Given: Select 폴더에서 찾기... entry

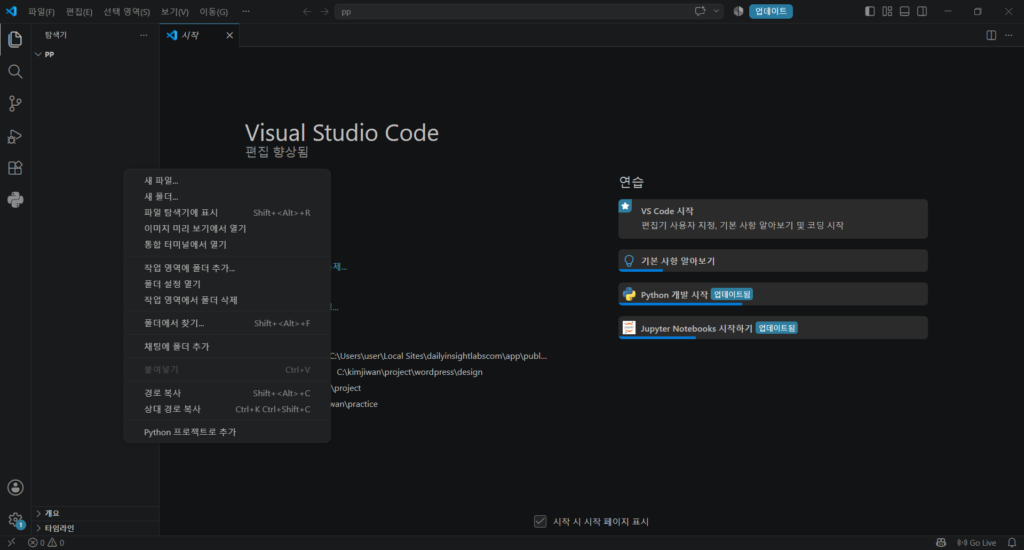Looking at the screenshot, I should [227, 323].
